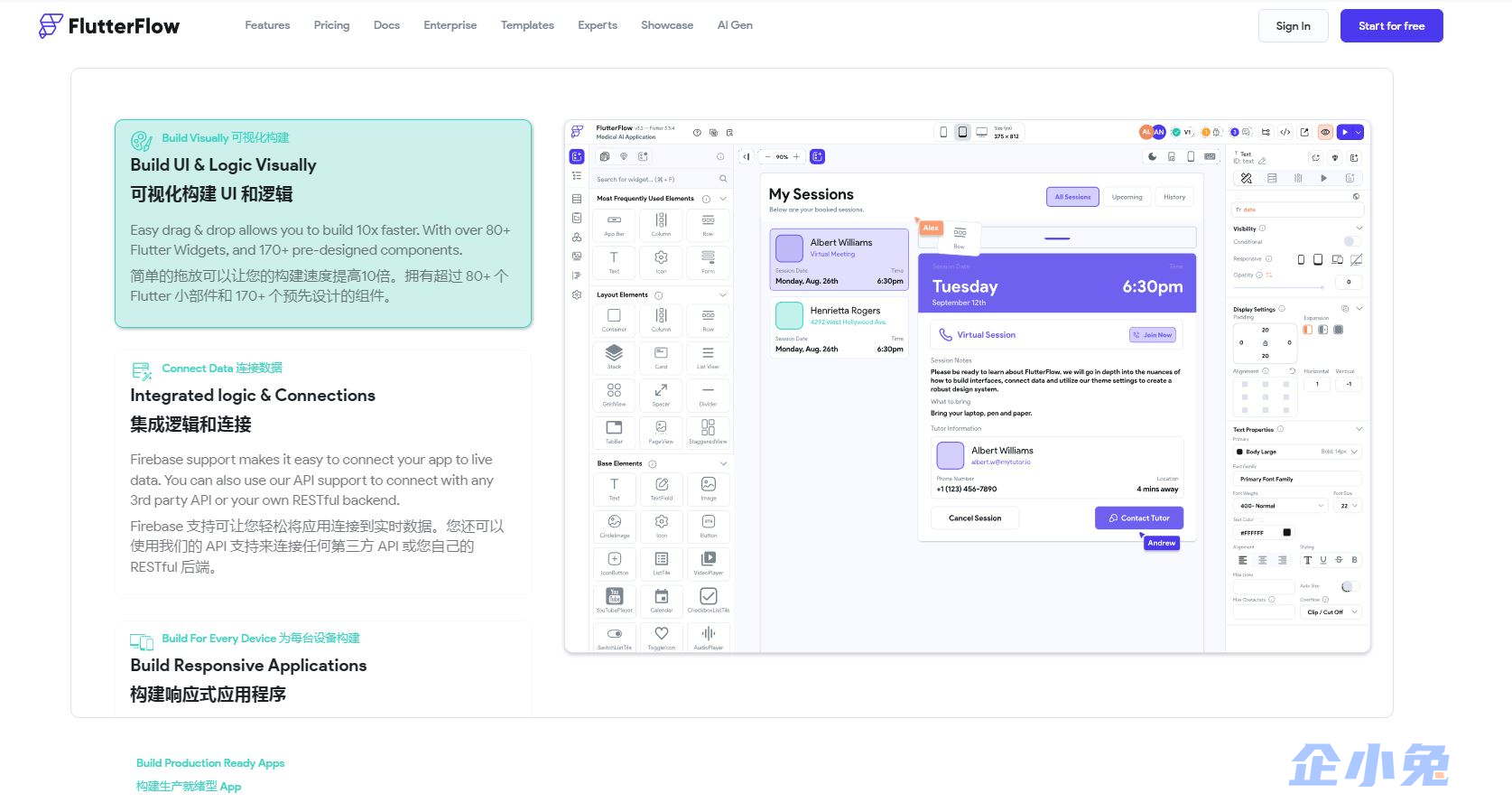Click the FlutterFlow logo

(109, 26)
